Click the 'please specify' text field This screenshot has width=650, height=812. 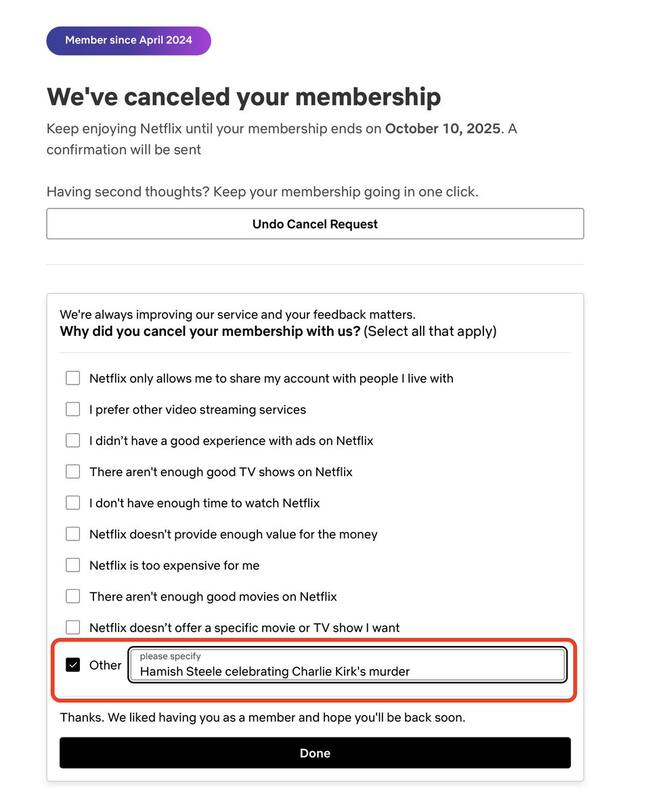[347, 666]
